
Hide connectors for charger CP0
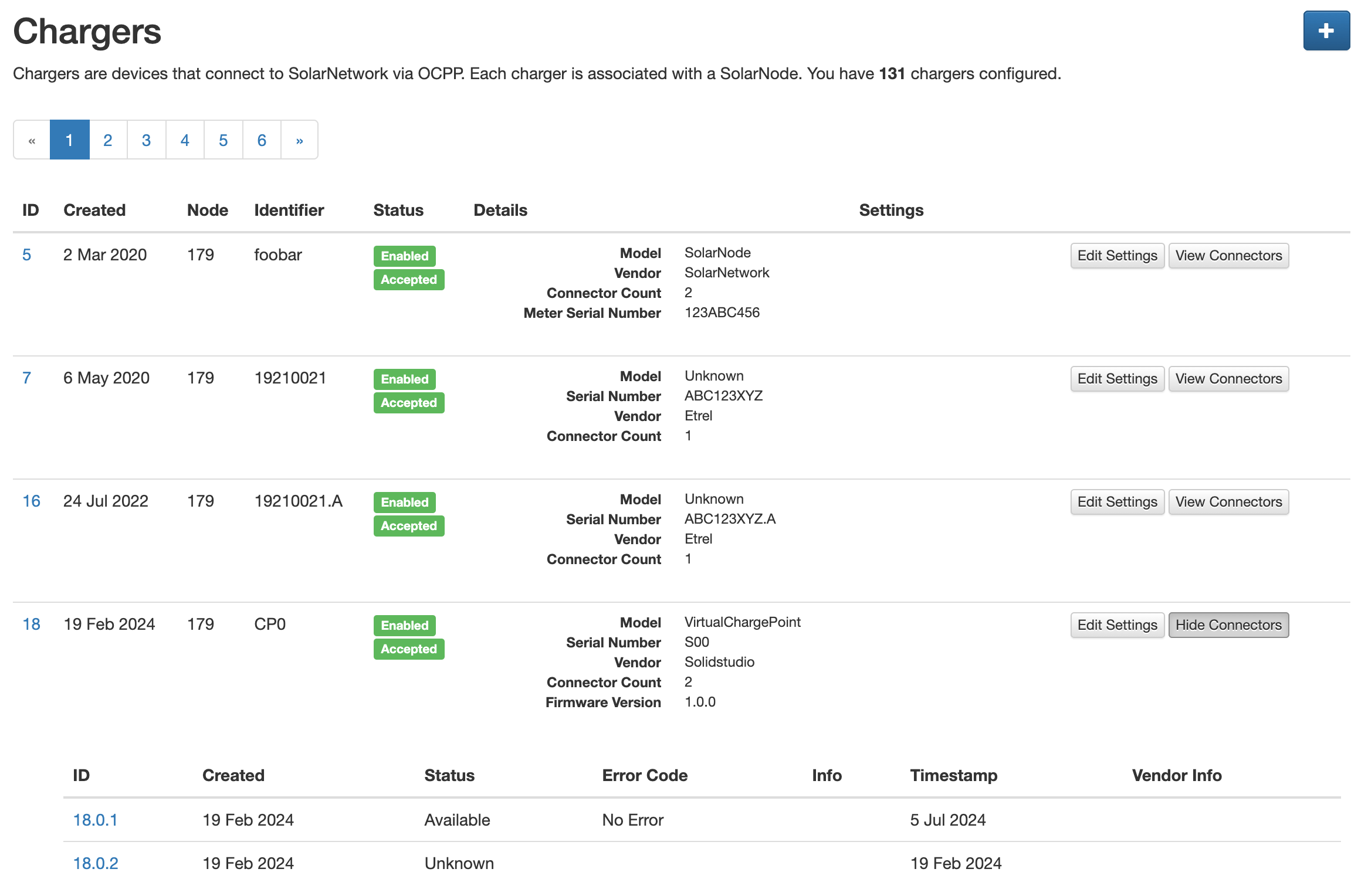1228,625
